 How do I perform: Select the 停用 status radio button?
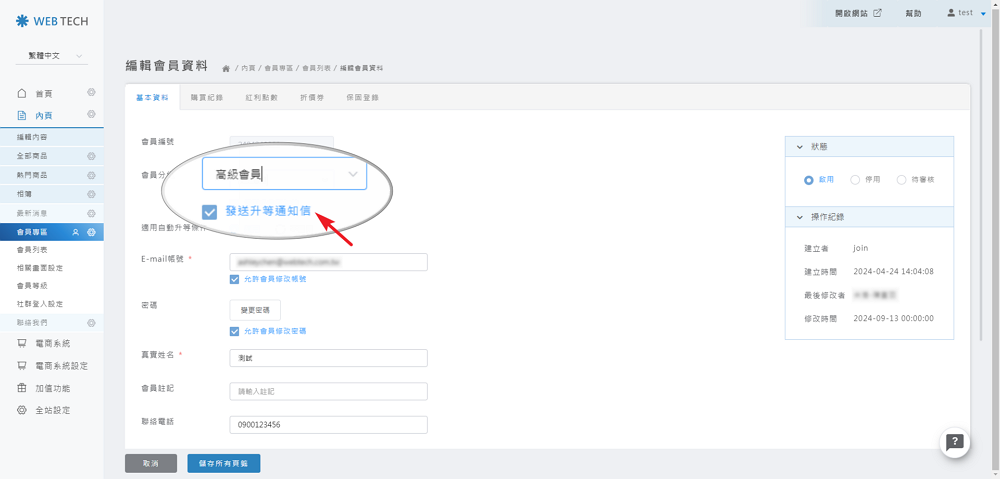pyautogui.click(x=855, y=180)
